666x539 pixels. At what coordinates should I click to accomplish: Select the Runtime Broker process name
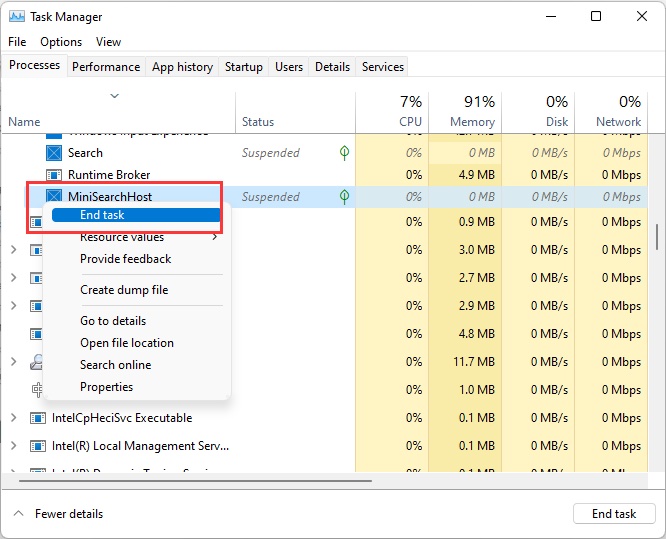coord(109,175)
